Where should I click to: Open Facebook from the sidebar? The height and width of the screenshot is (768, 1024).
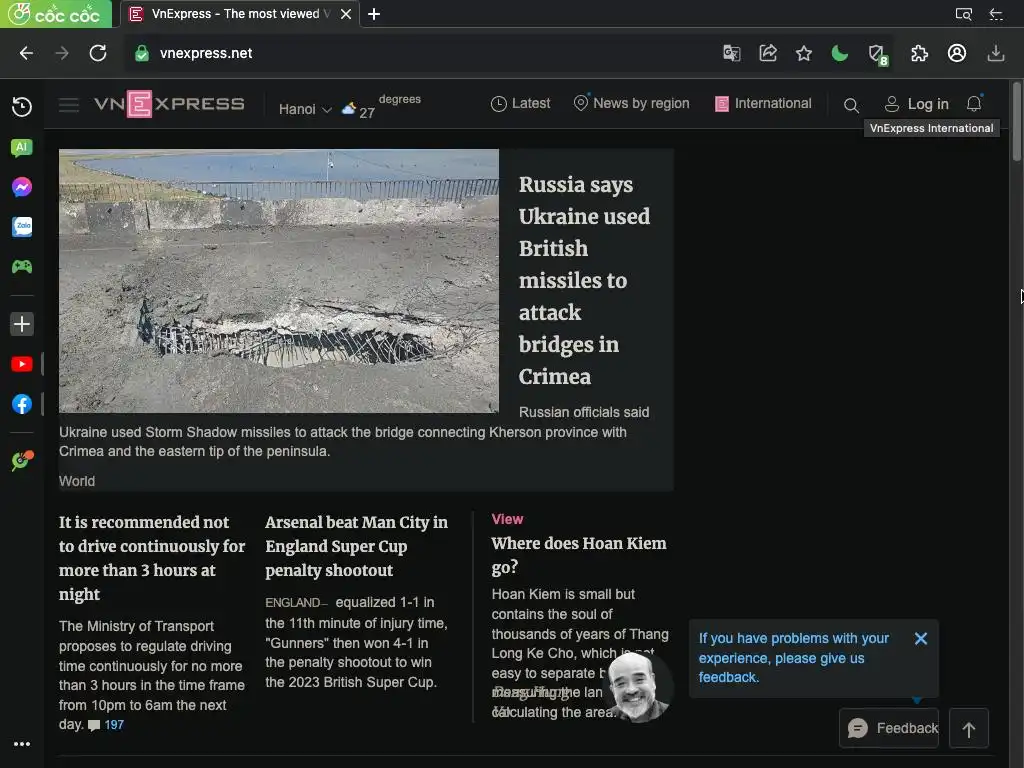click(x=22, y=404)
